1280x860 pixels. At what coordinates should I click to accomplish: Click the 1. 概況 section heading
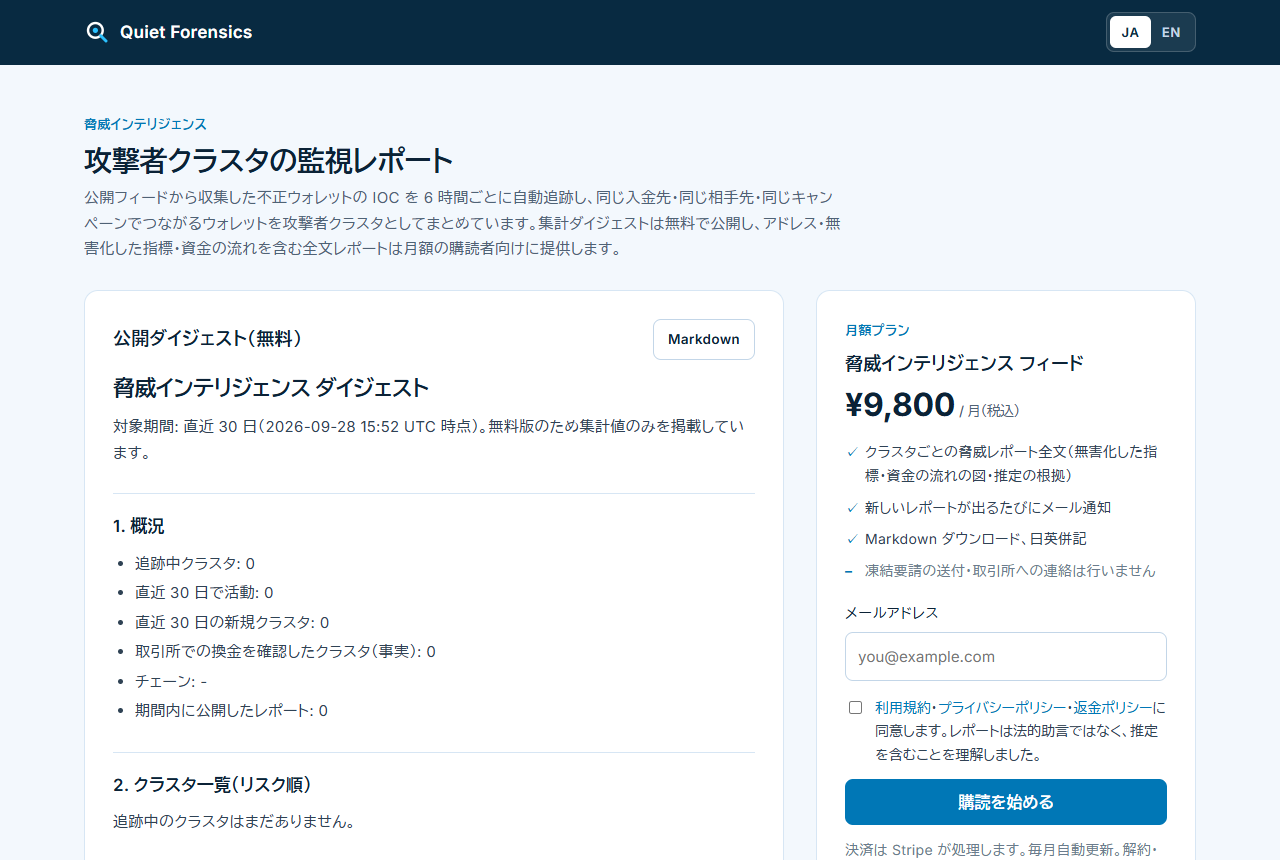coord(138,526)
